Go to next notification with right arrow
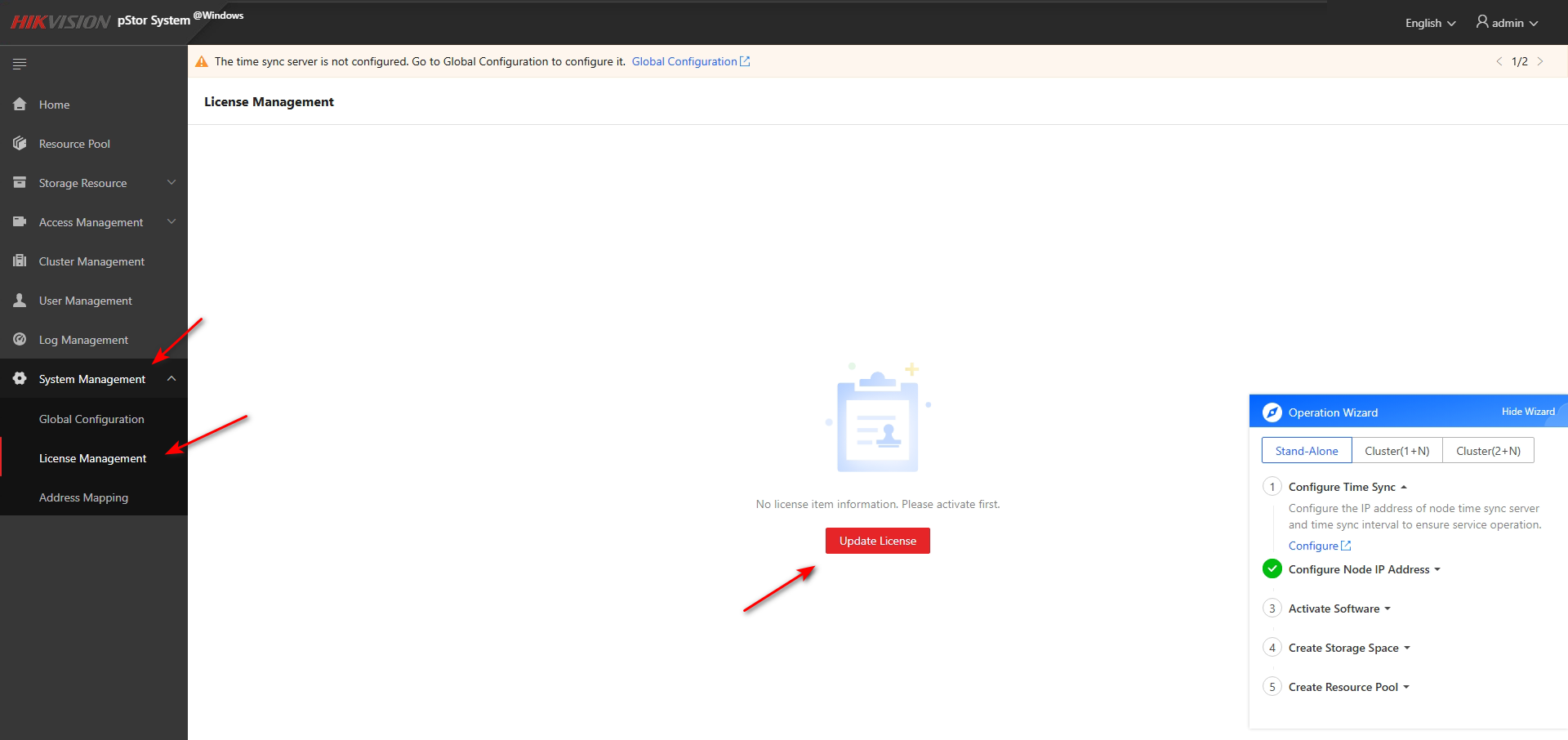Screen dimensions: 1568x740 click(1540, 61)
